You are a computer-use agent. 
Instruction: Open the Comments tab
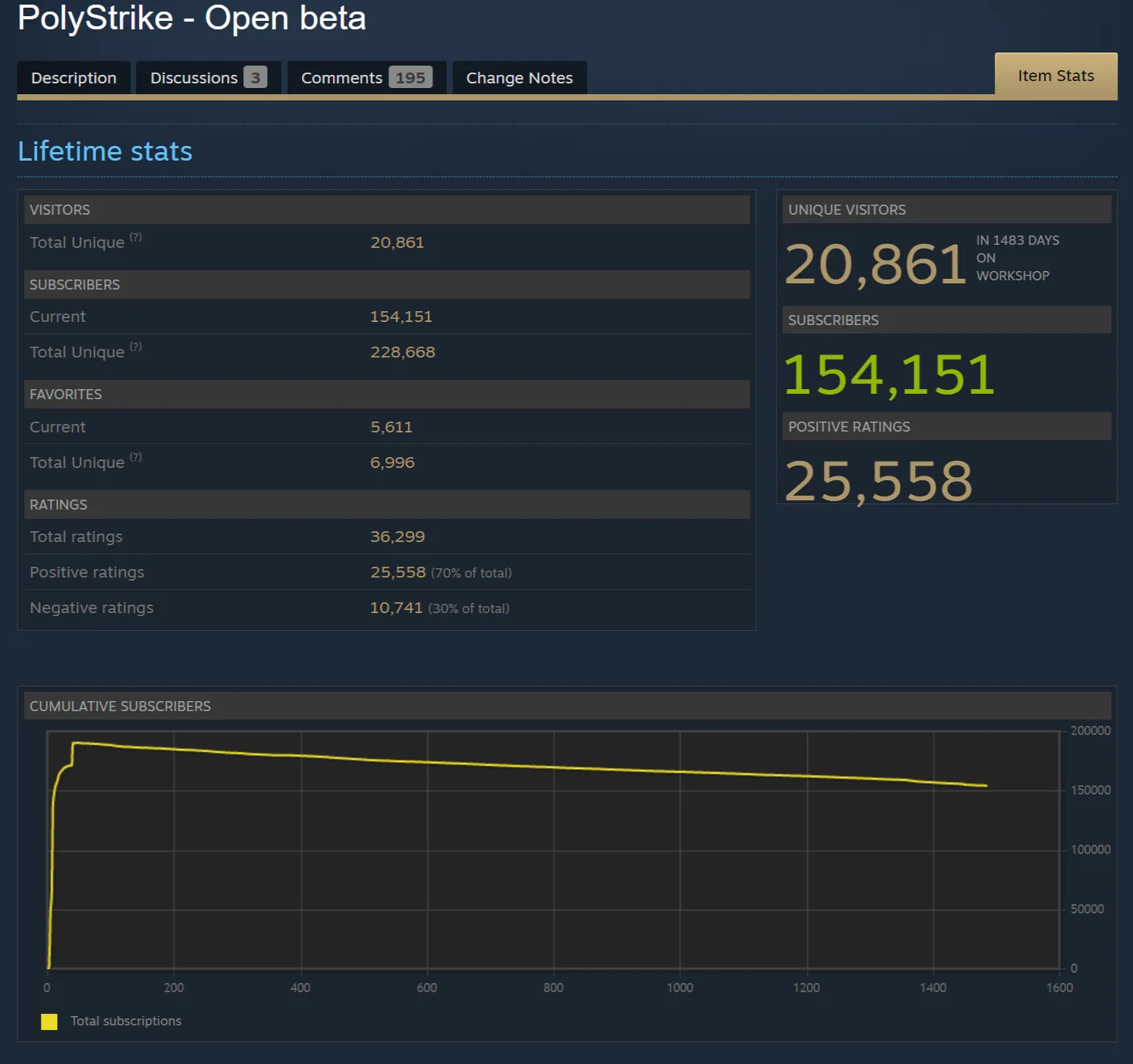pos(367,78)
